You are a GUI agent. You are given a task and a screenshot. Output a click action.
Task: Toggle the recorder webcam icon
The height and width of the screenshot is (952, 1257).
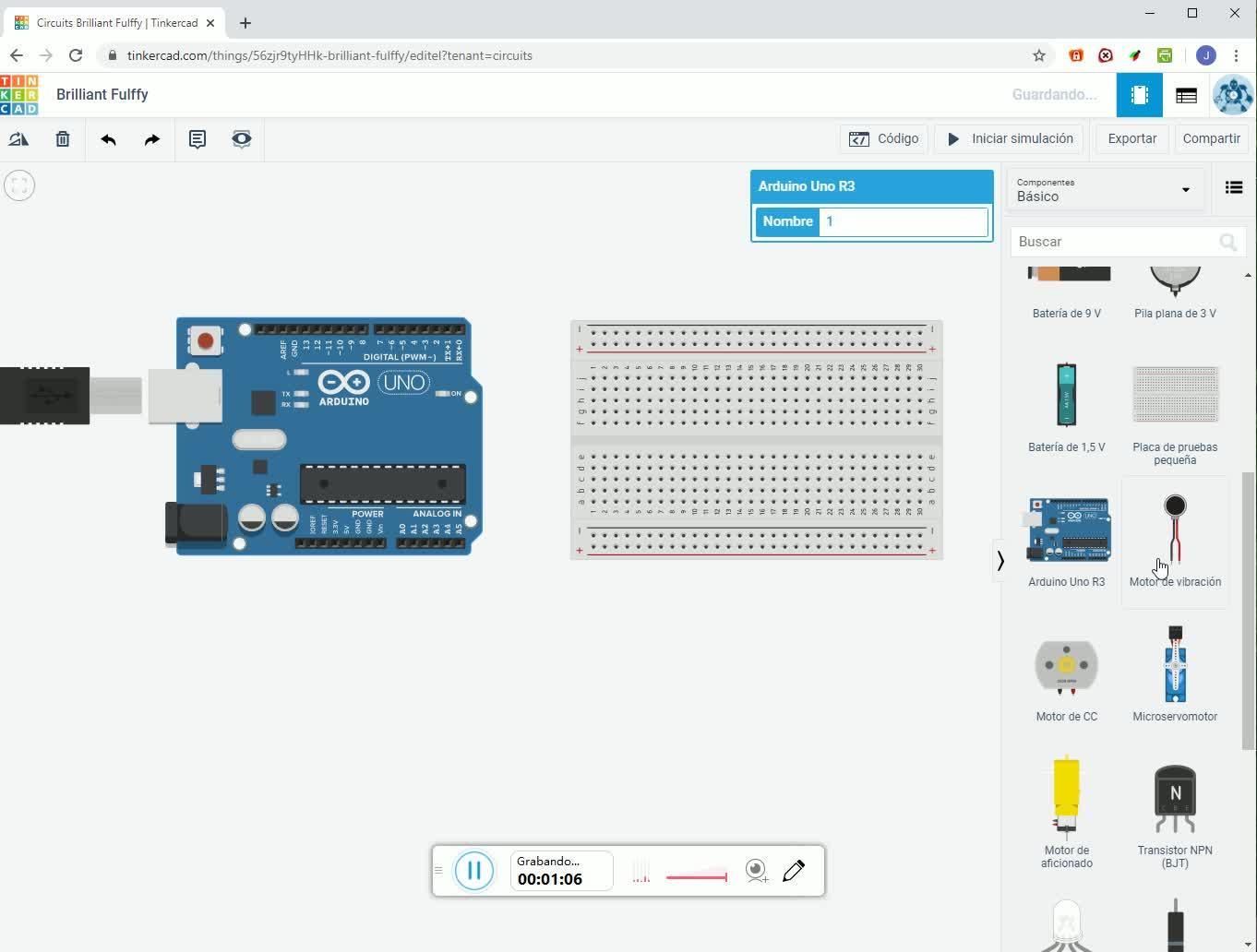[757, 871]
